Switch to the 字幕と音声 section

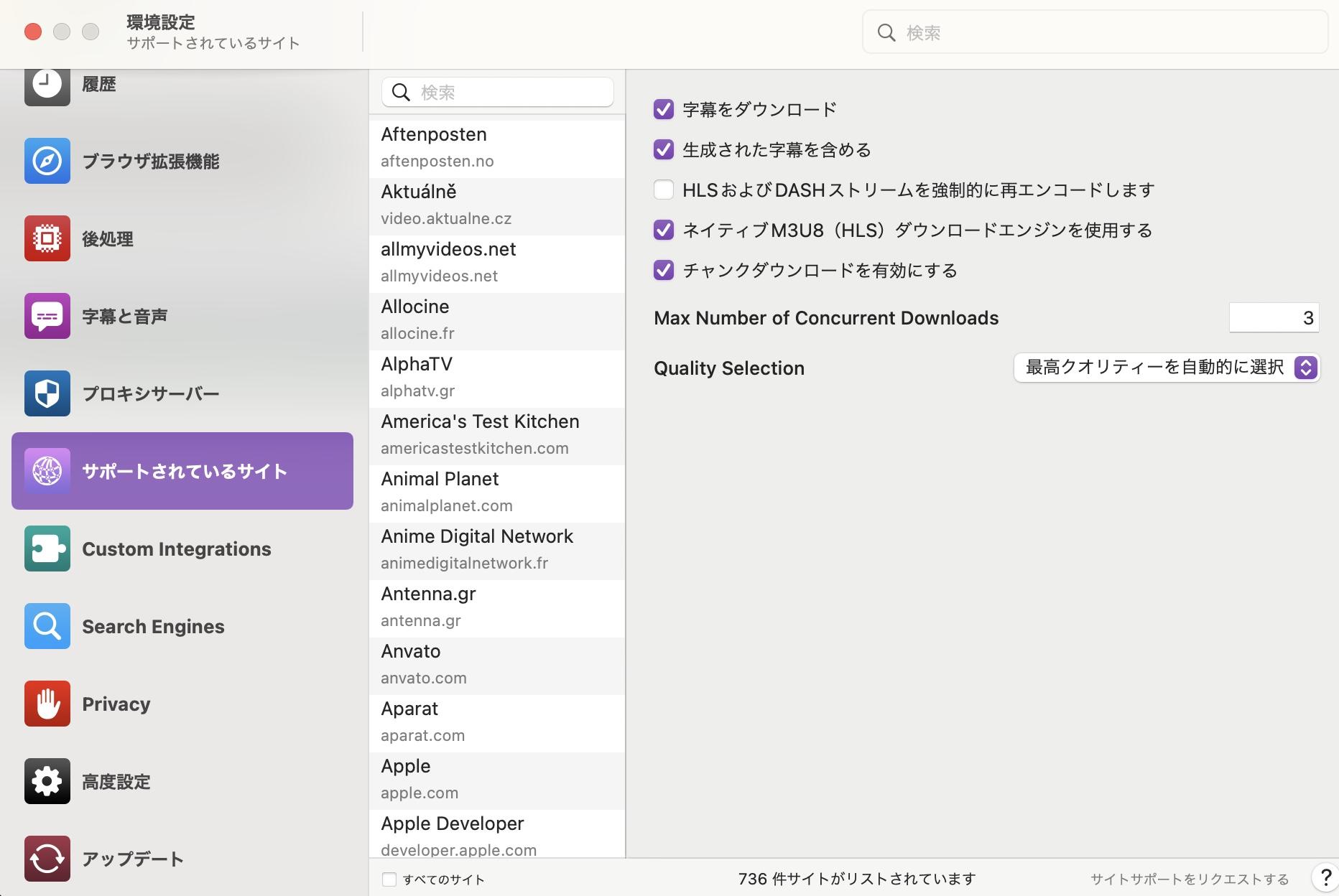tap(182, 316)
